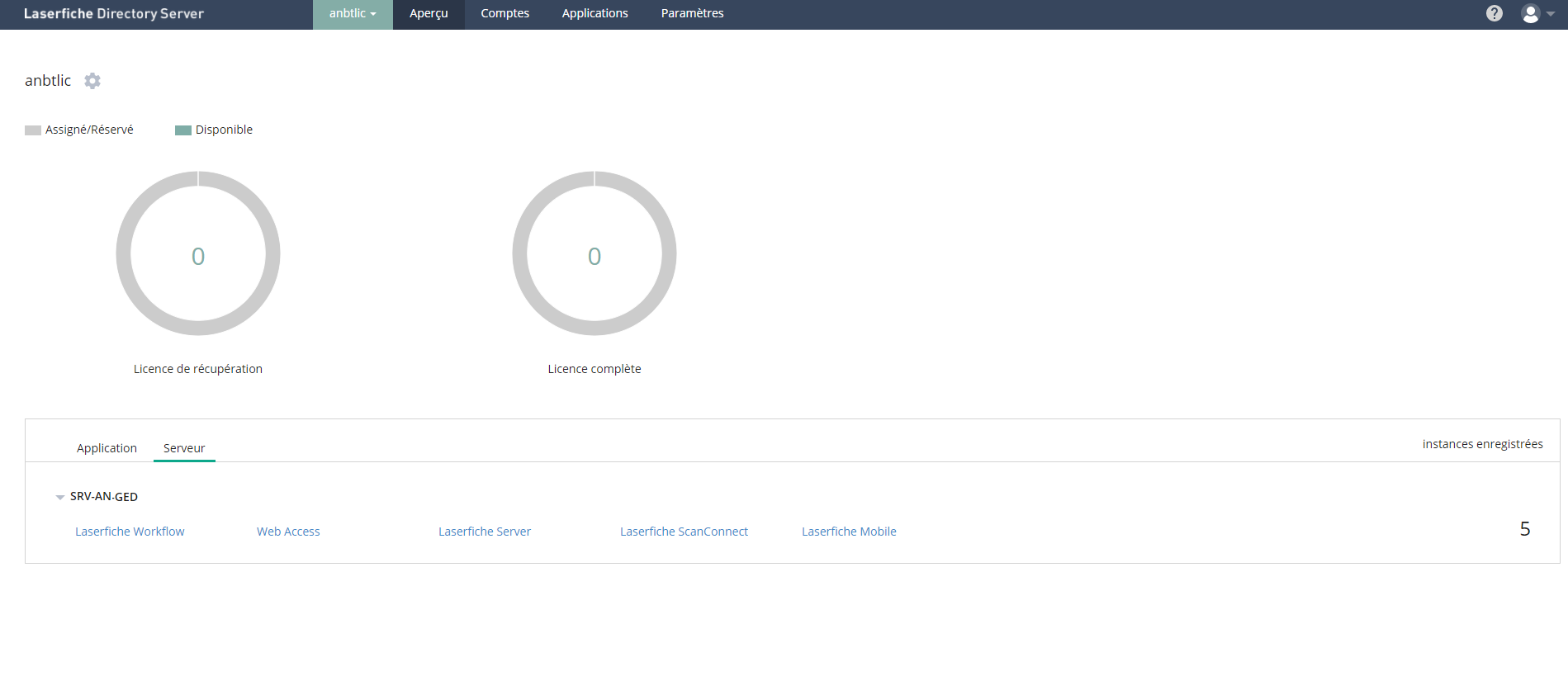Open the help question mark icon
1568x676 pixels.
pyautogui.click(x=1494, y=13)
